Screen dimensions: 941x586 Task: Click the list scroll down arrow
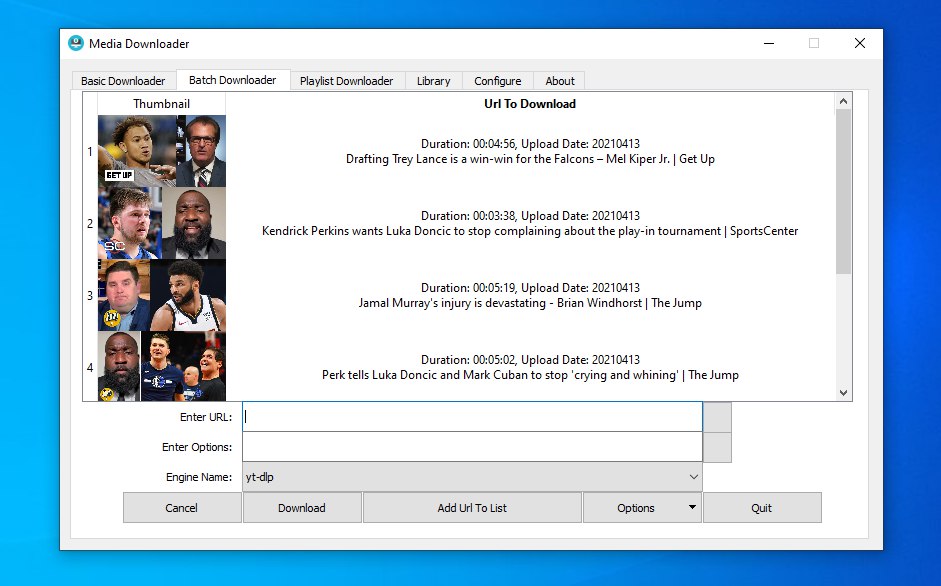coord(843,393)
